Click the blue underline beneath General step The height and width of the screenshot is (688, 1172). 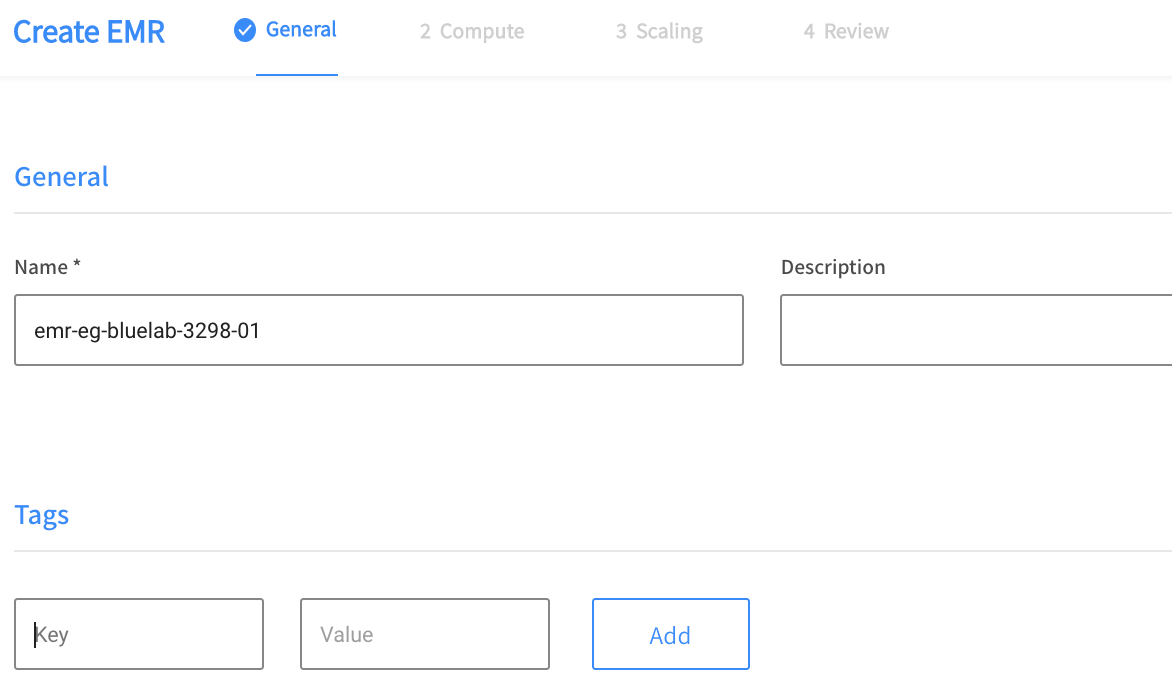click(x=297, y=75)
